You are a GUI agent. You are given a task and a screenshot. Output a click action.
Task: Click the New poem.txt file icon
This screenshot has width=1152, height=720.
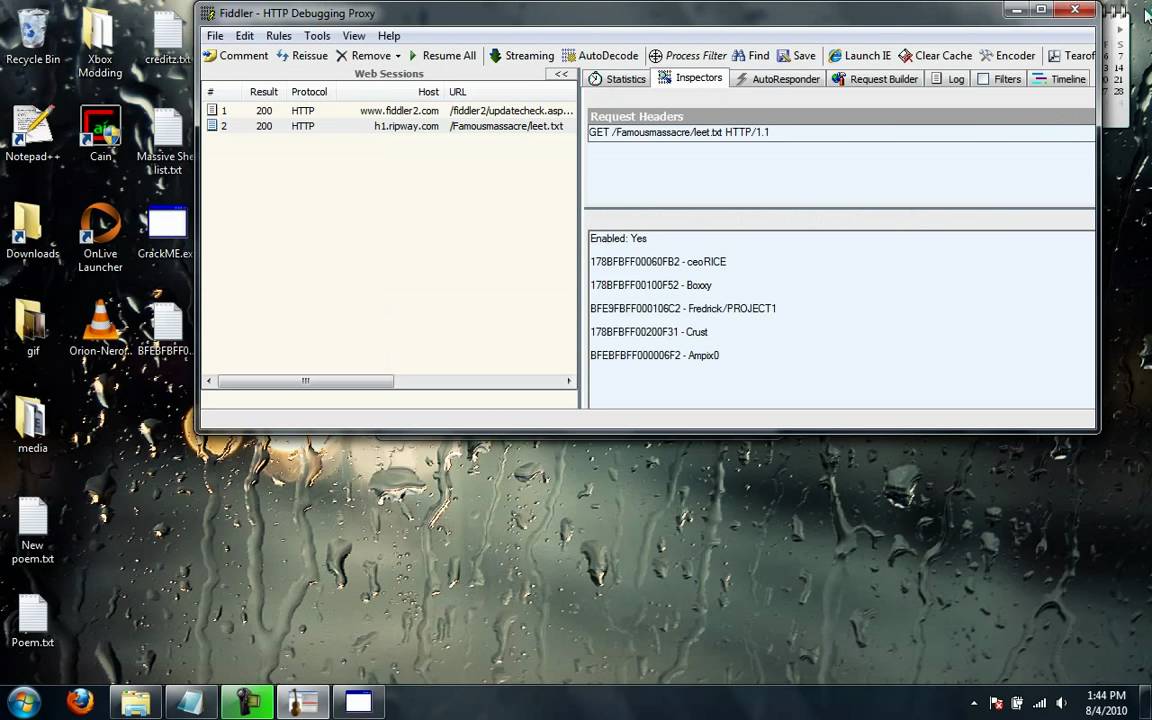[32, 530]
